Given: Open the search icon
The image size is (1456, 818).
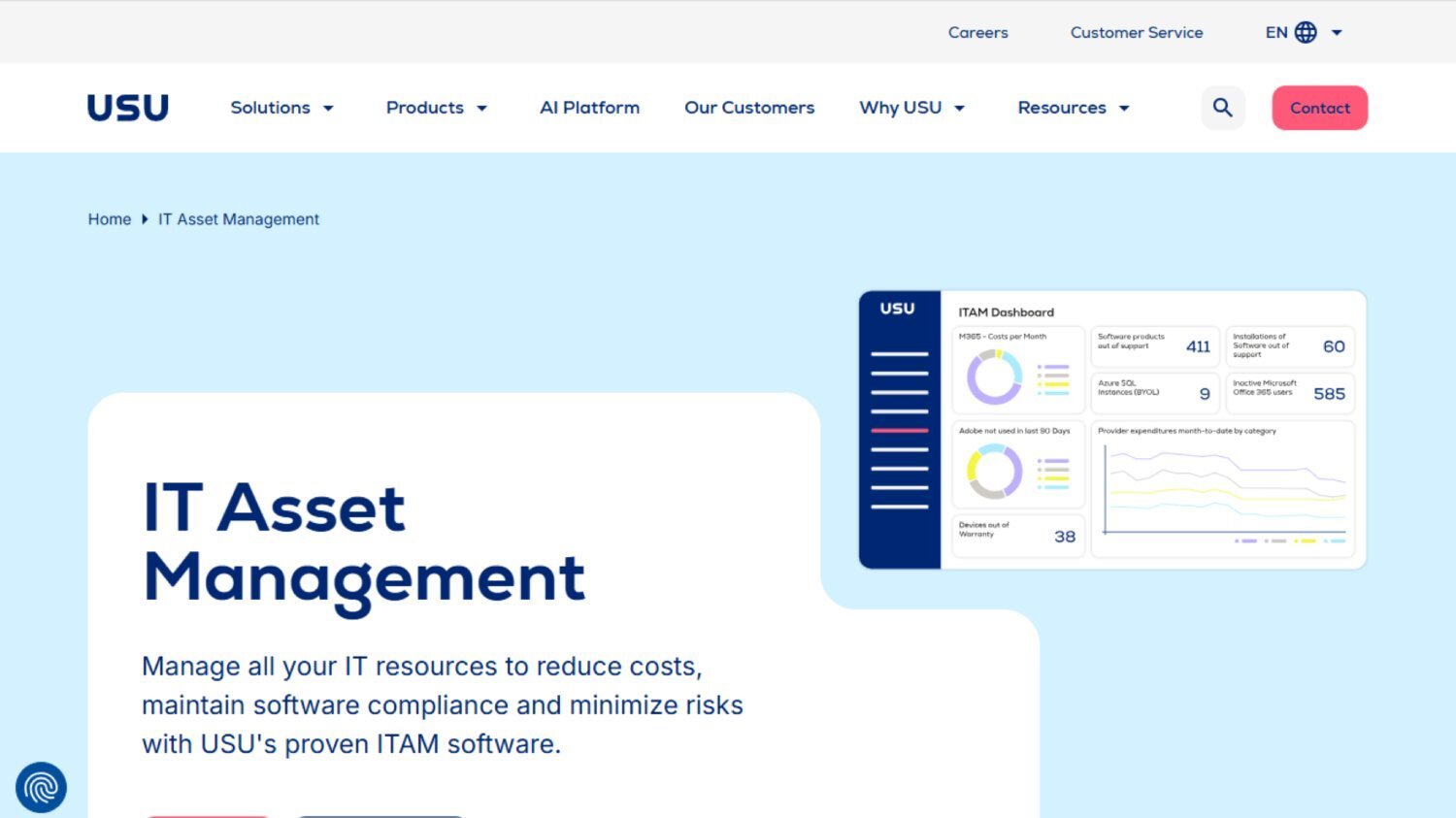Looking at the screenshot, I should click(1222, 108).
